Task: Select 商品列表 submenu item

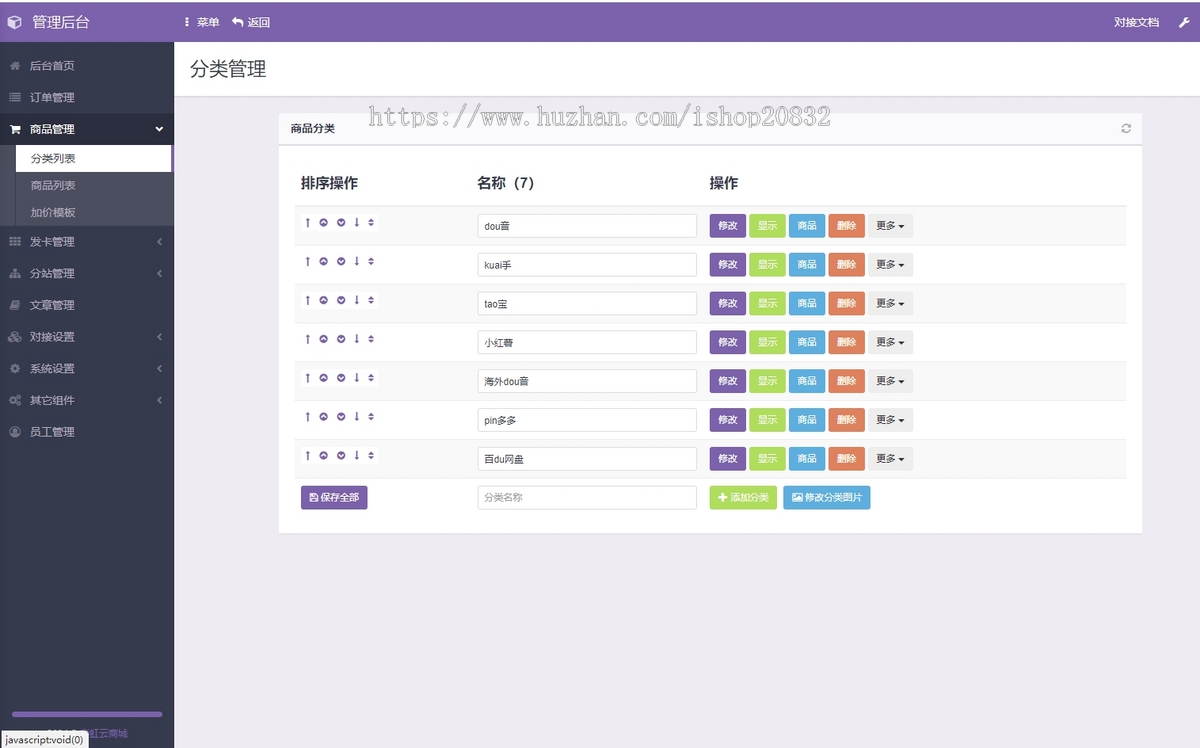Action: click(x=94, y=185)
